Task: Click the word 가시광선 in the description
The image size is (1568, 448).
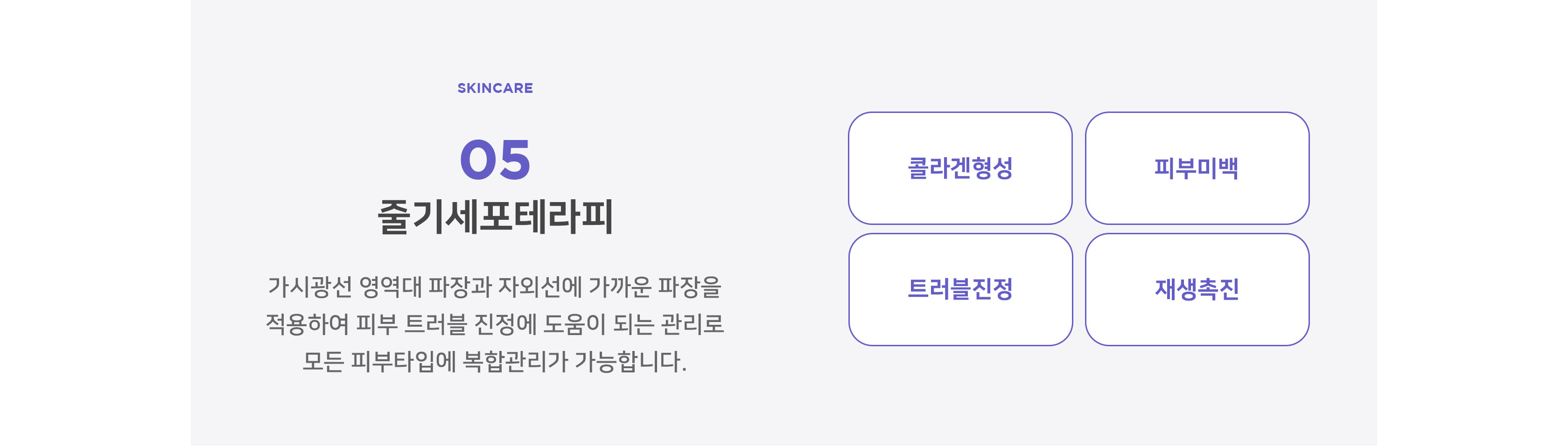Action: (310, 287)
